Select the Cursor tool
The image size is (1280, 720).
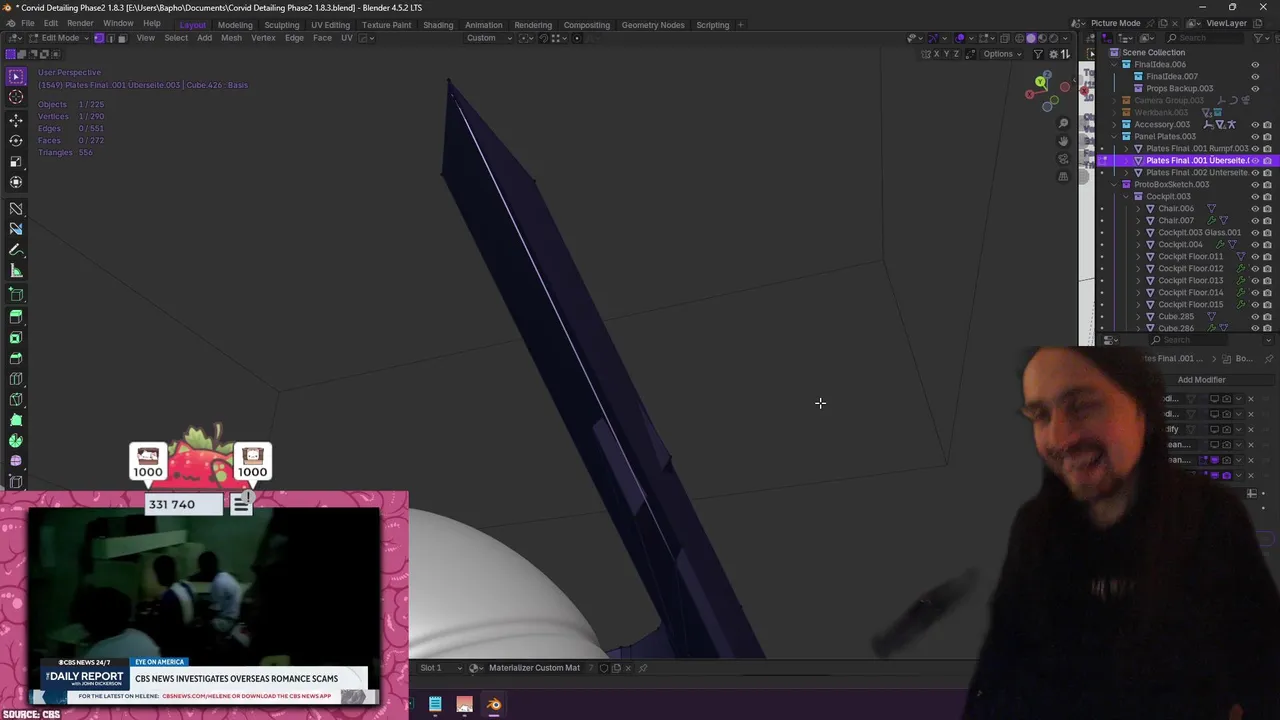tap(16, 97)
